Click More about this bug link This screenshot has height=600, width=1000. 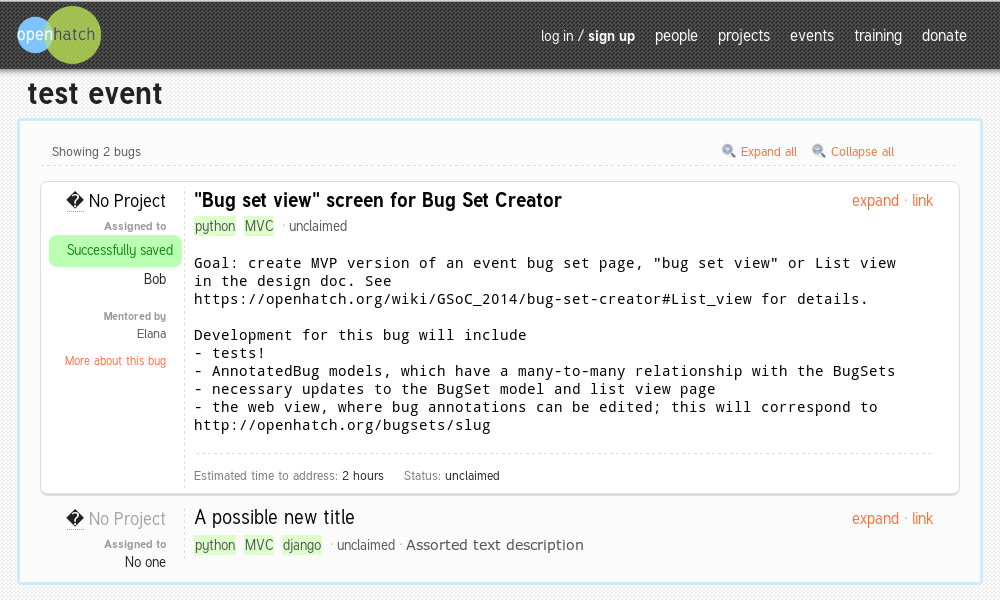pyautogui.click(x=115, y=361)
